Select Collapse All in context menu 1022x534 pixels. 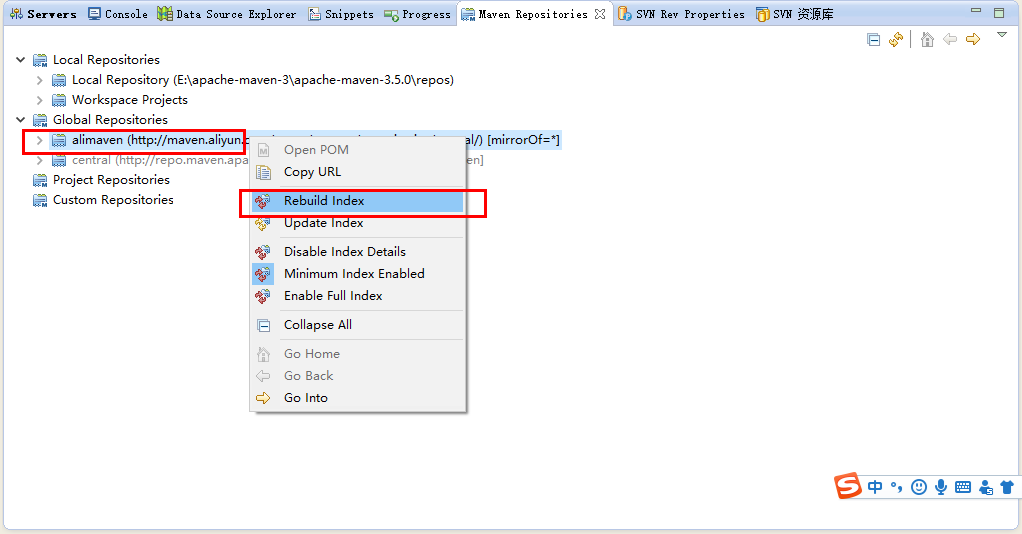tap(358, 325)
